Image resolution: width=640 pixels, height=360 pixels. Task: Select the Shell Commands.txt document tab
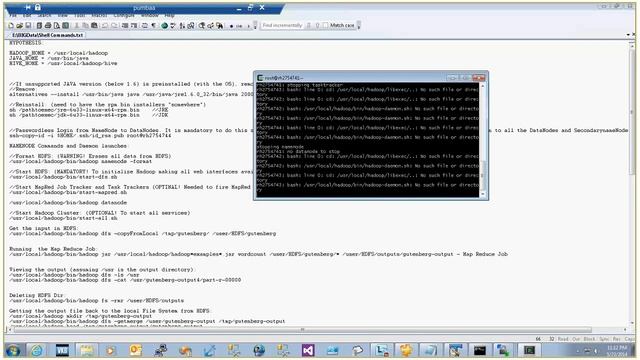tap(48, 35)
